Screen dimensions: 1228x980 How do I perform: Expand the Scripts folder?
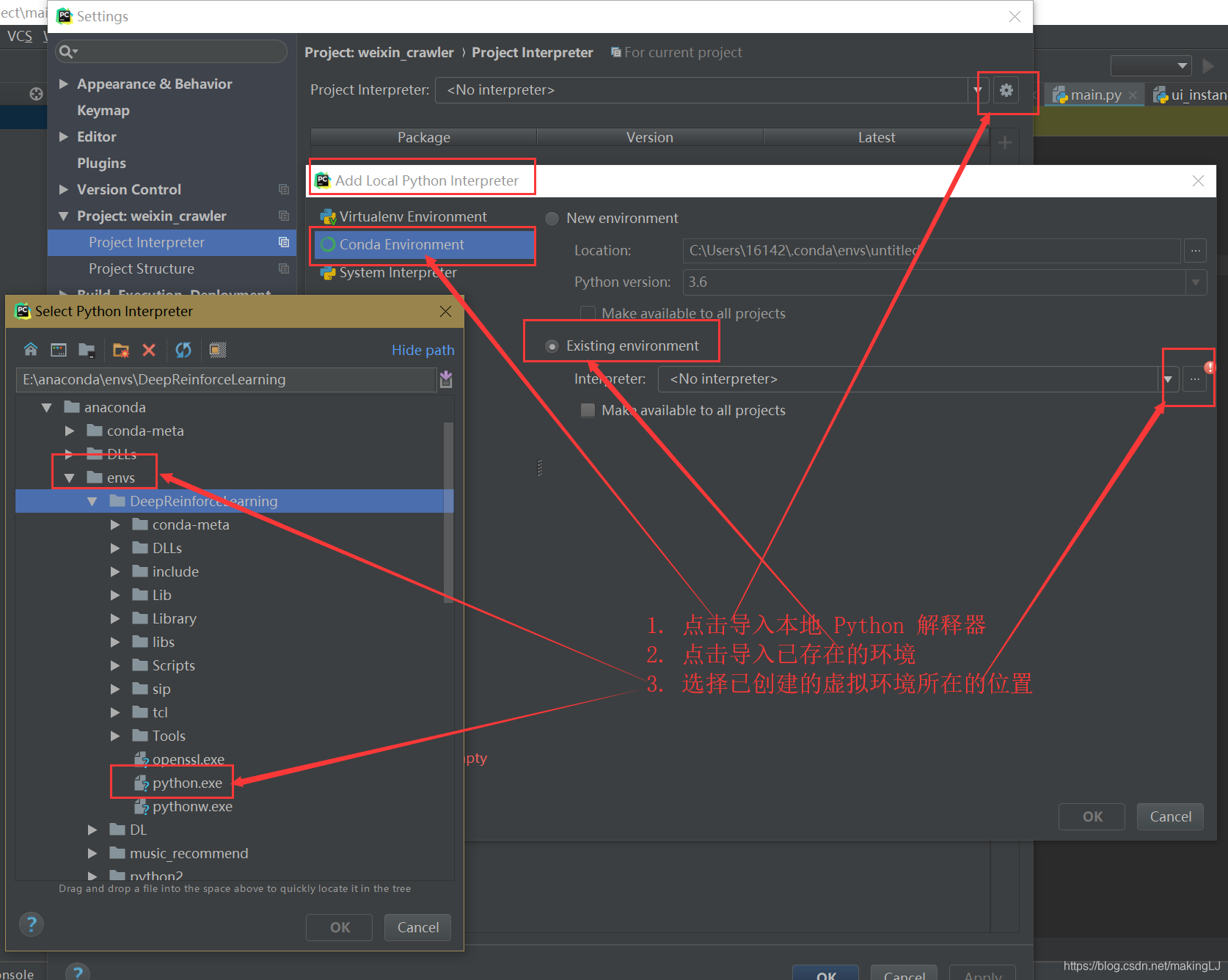coord(115,665)
